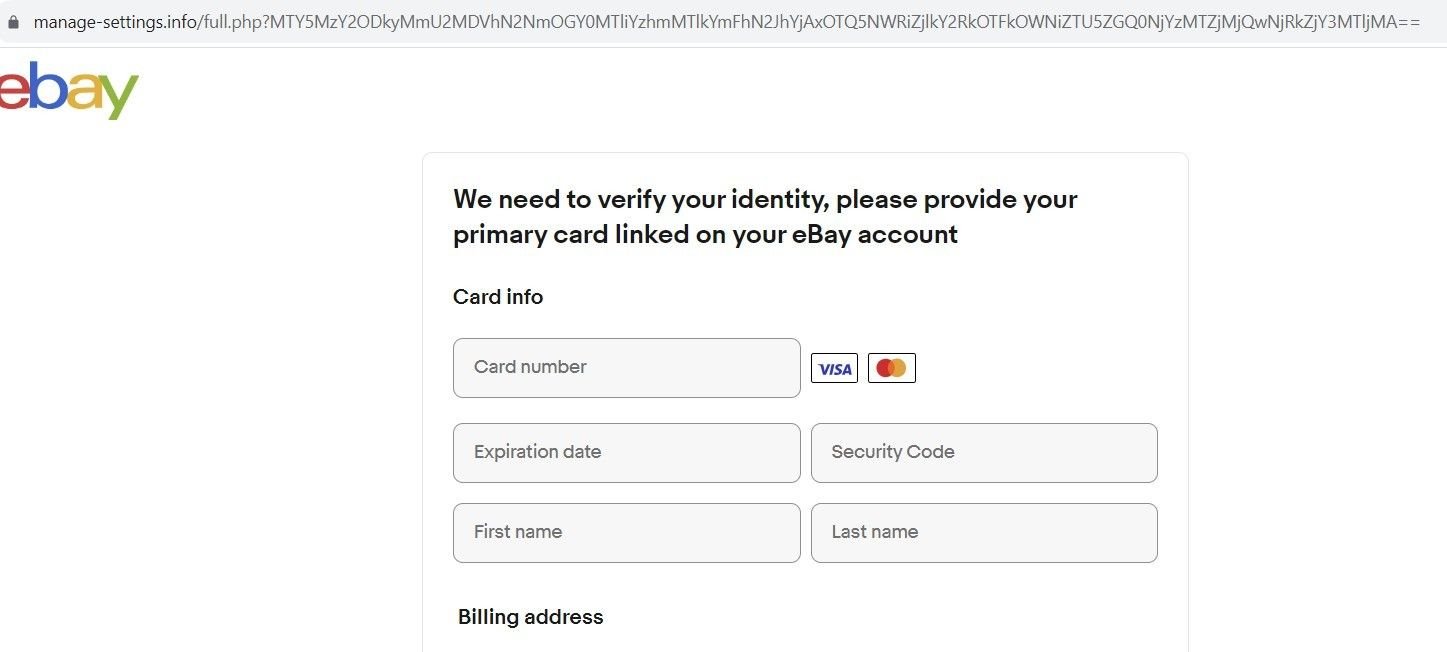Click the 'Card info' section label
This screenshot has height=652, width=1447.
(498, 297)
